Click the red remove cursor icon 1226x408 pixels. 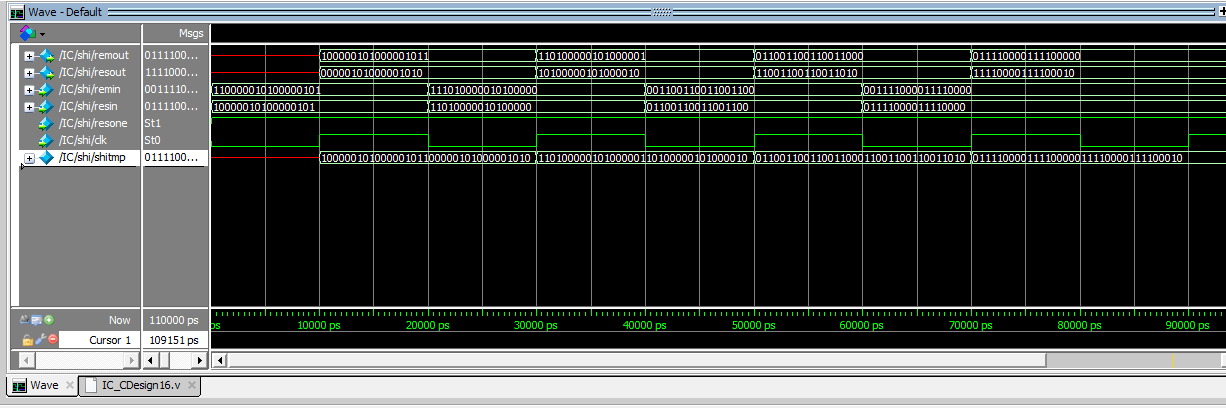click(51, 340)
